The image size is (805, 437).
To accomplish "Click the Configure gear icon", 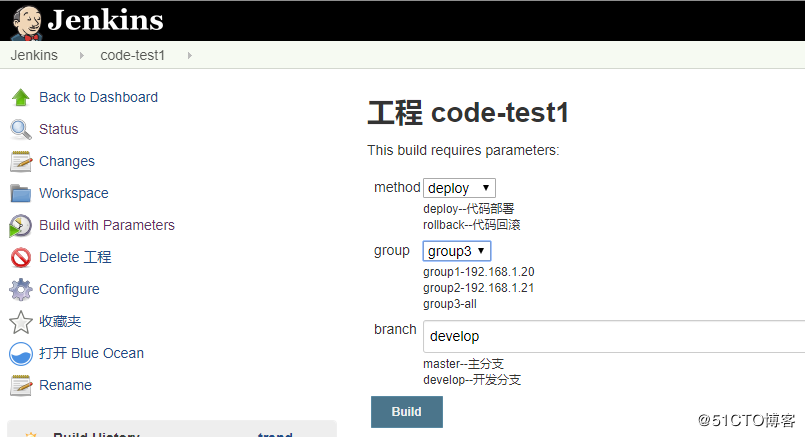I will [21, 289].
